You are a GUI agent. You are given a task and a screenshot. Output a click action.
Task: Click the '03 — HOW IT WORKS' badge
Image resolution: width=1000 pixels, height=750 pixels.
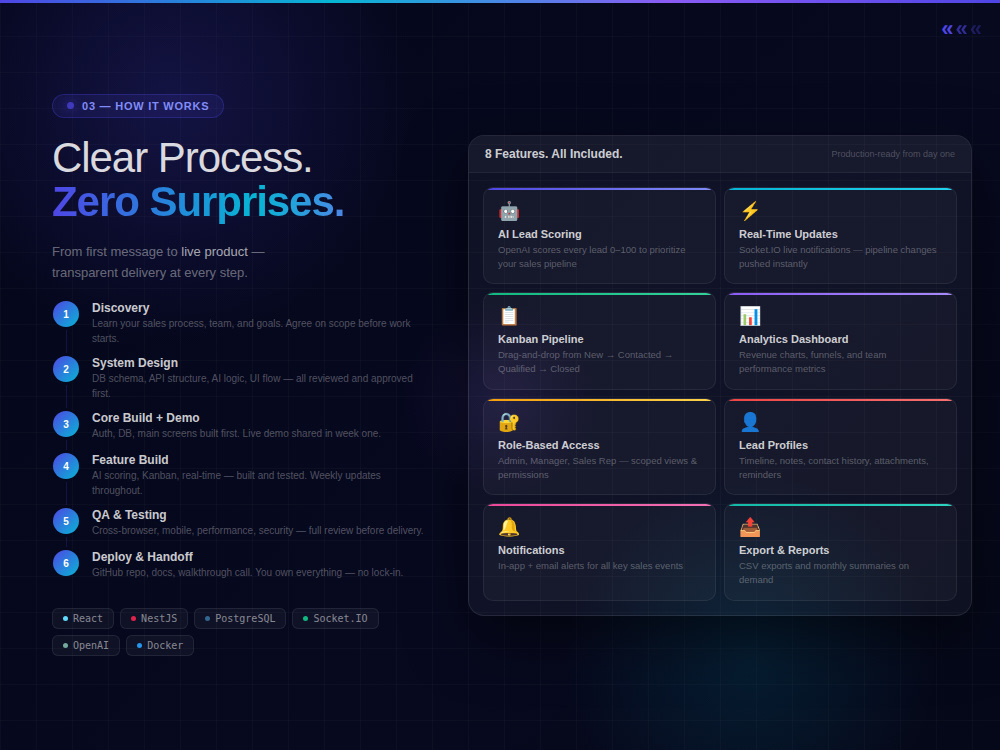[138, 106]
